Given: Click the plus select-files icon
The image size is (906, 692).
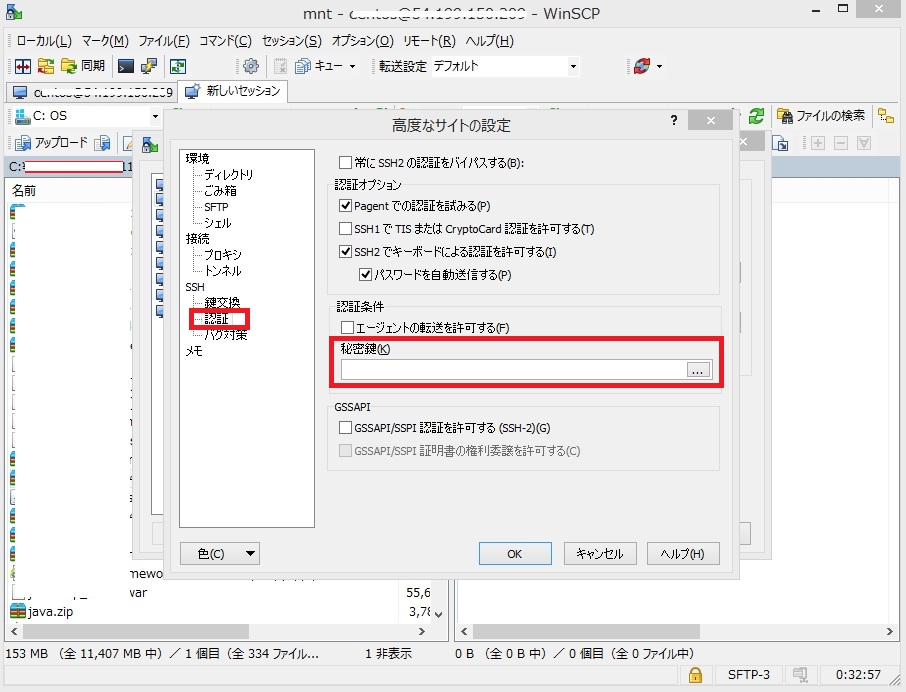Looking at the screenshot, I should click(x=818, y=143).
